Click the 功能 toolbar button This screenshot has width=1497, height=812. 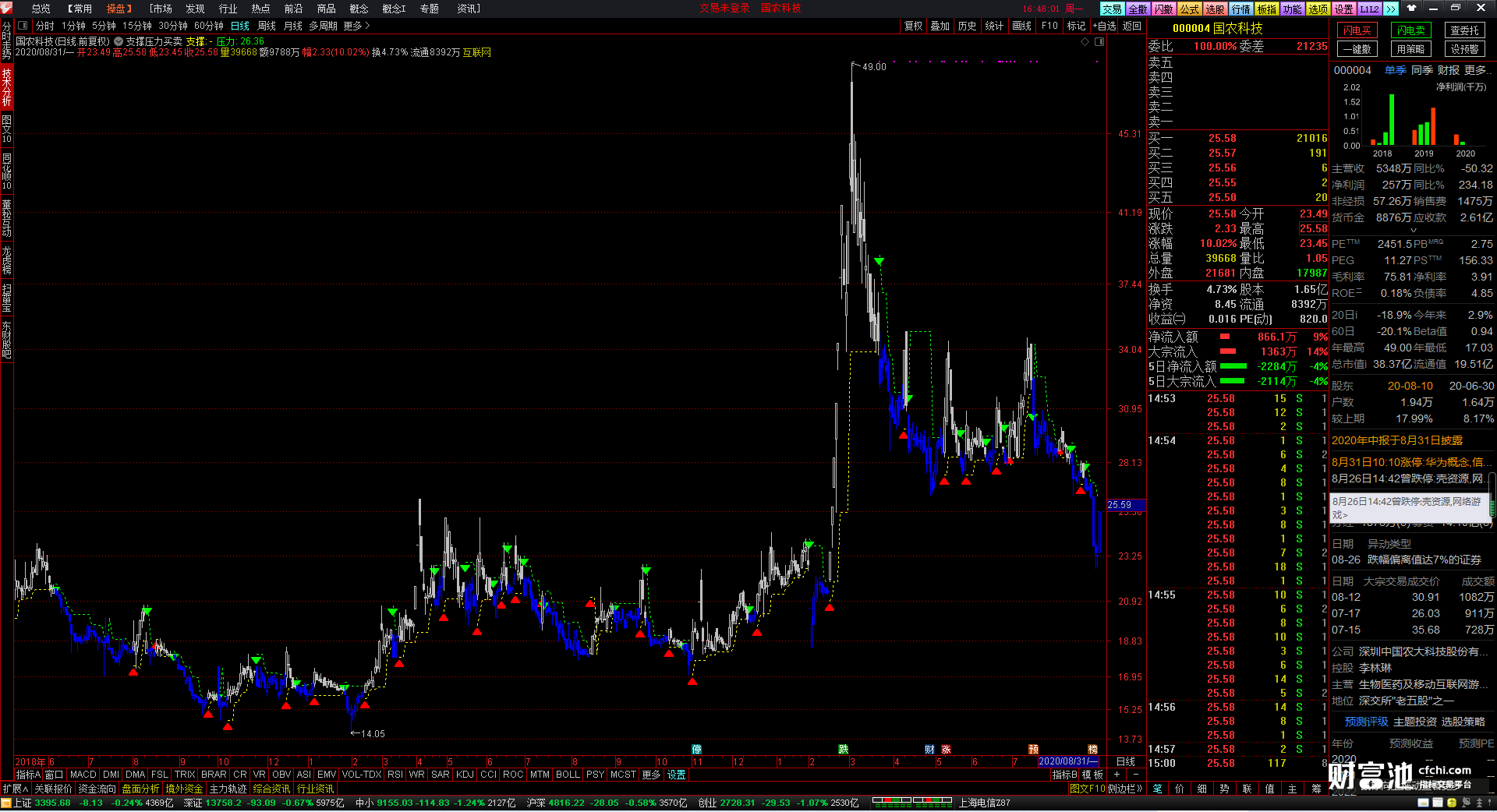1292,9
